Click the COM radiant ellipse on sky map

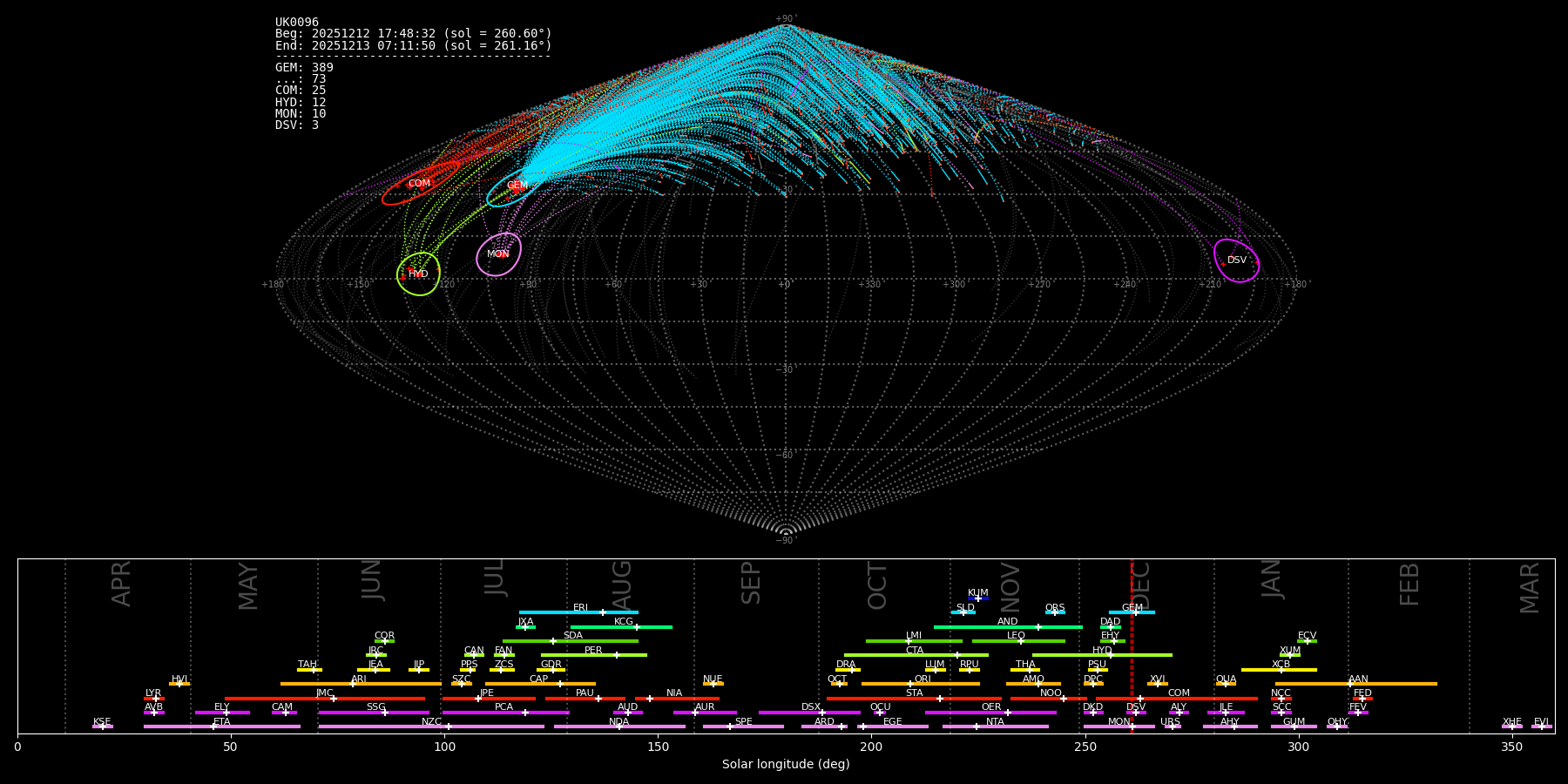coord(421,183)
